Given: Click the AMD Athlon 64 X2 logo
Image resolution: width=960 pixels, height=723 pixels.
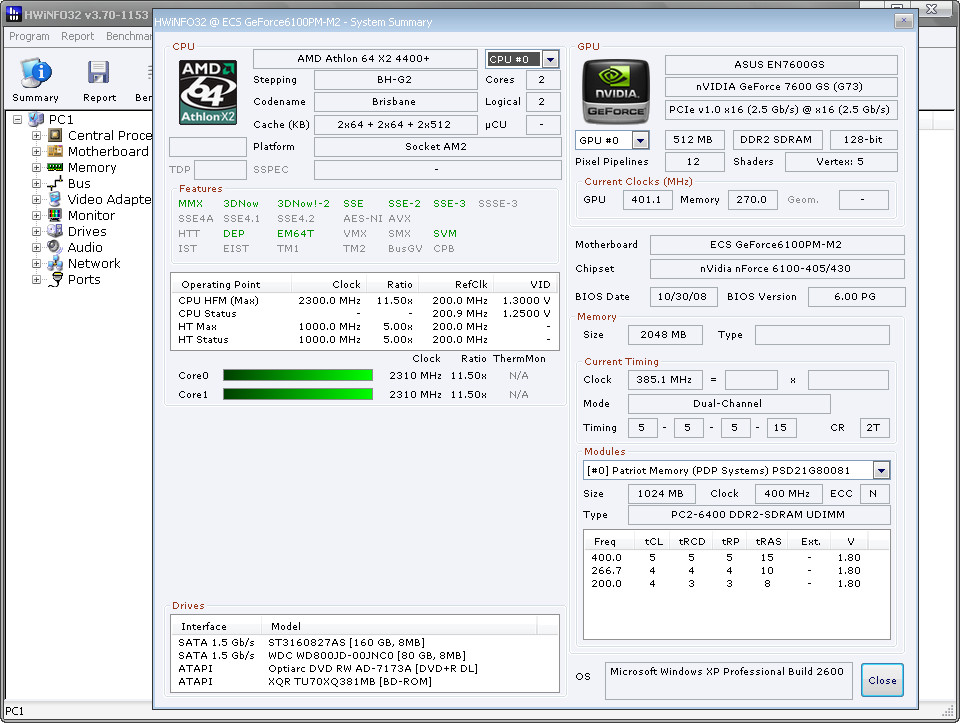Looking at the screenshot, I should pos(208,92).
